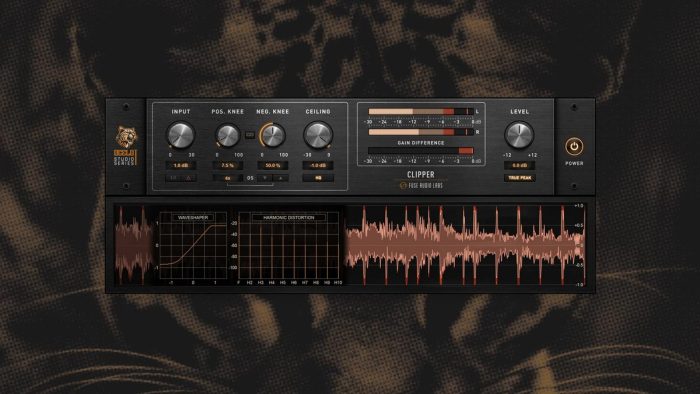
Task: Click the second button right of OS label
Action: coord(281,178)
